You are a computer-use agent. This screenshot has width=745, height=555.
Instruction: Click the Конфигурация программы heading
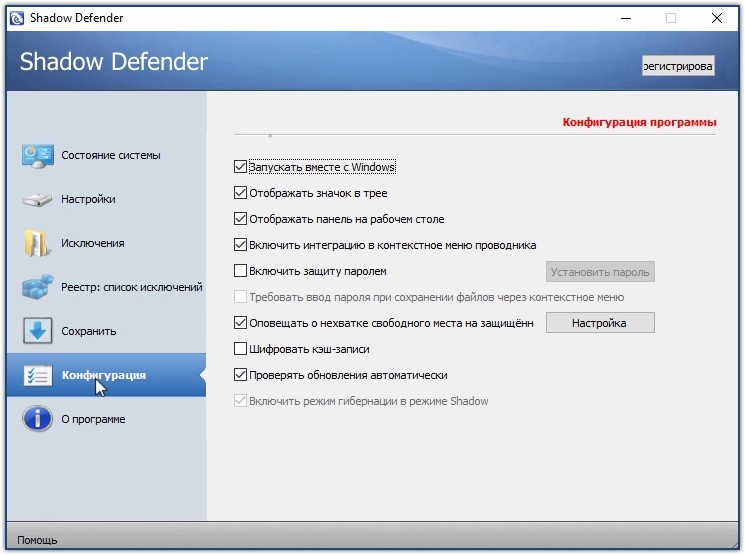640,123
